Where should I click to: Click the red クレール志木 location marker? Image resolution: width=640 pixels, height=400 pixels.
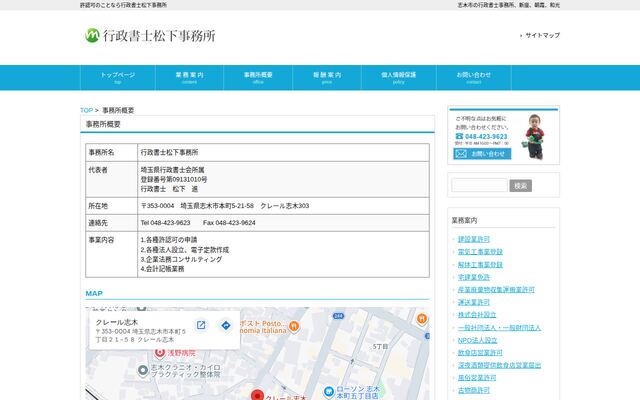coord(257,395)
